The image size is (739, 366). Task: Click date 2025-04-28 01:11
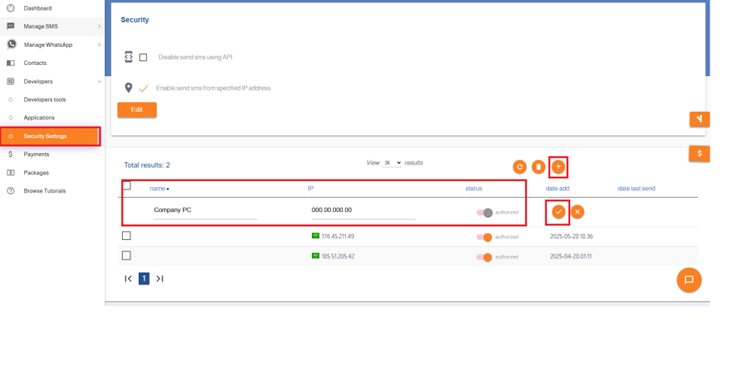point(570,257)
